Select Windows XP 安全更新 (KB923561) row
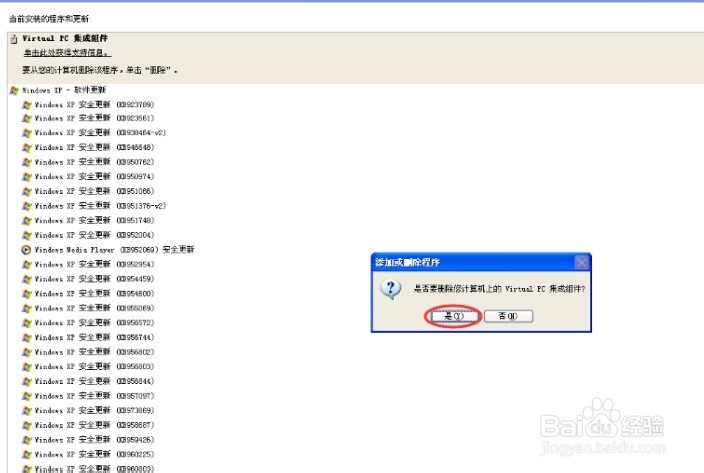Screen dimensions: 704x473 (x=88, y=118)
